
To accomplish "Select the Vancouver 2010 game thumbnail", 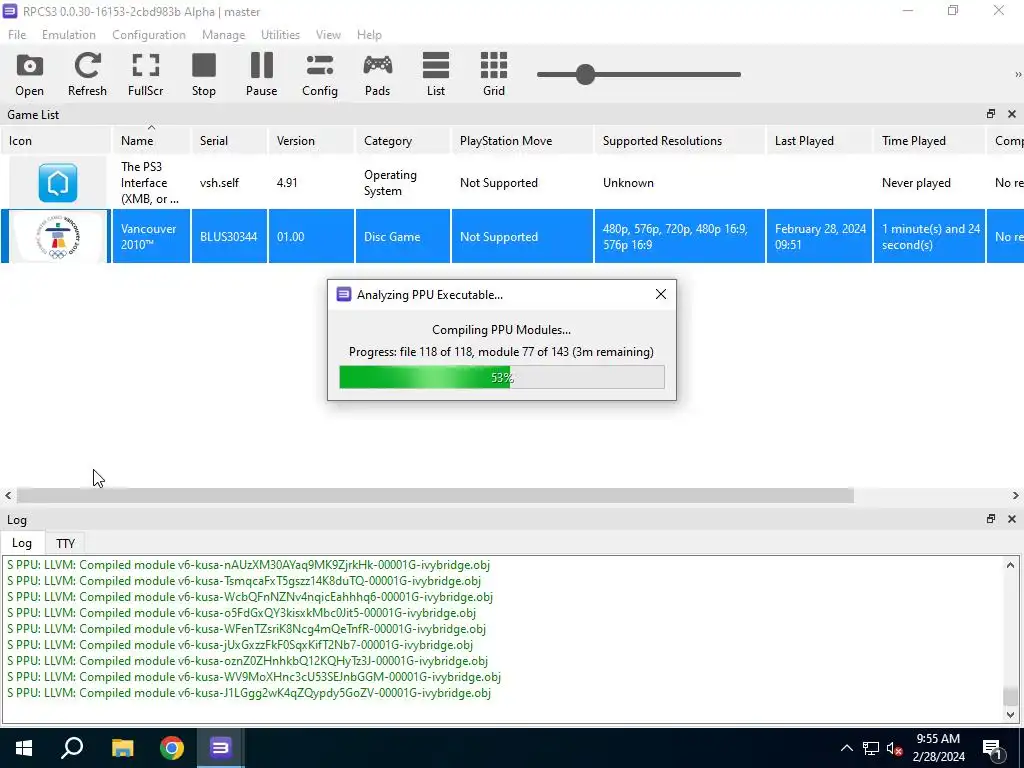I will pos(57,236).
